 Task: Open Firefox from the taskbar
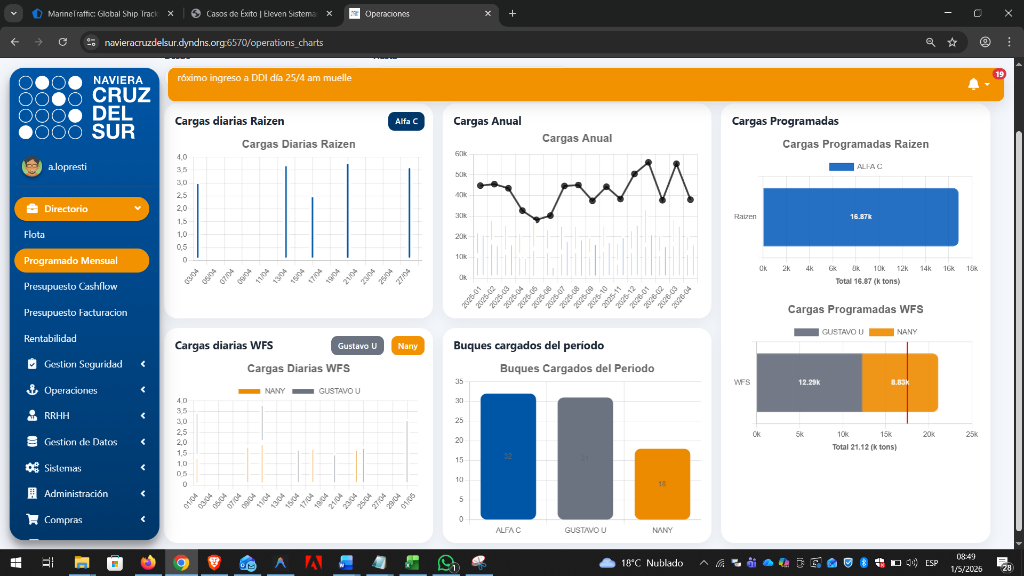coord(148,562)
